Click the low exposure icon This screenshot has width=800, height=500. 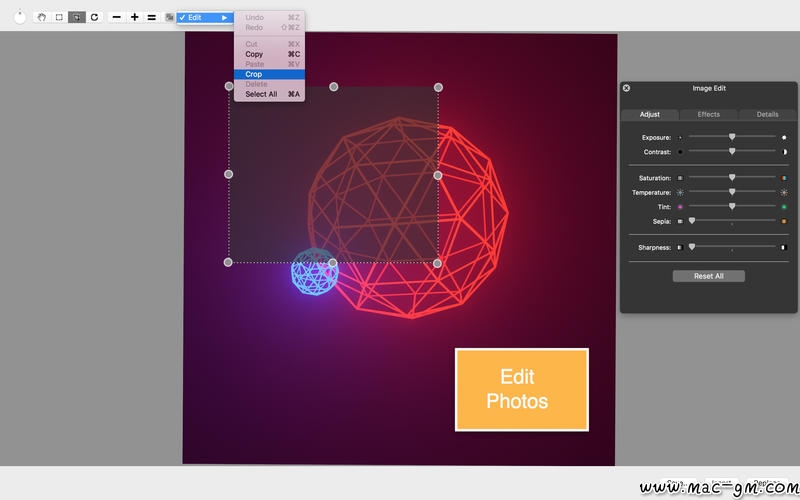click(680, 137)
